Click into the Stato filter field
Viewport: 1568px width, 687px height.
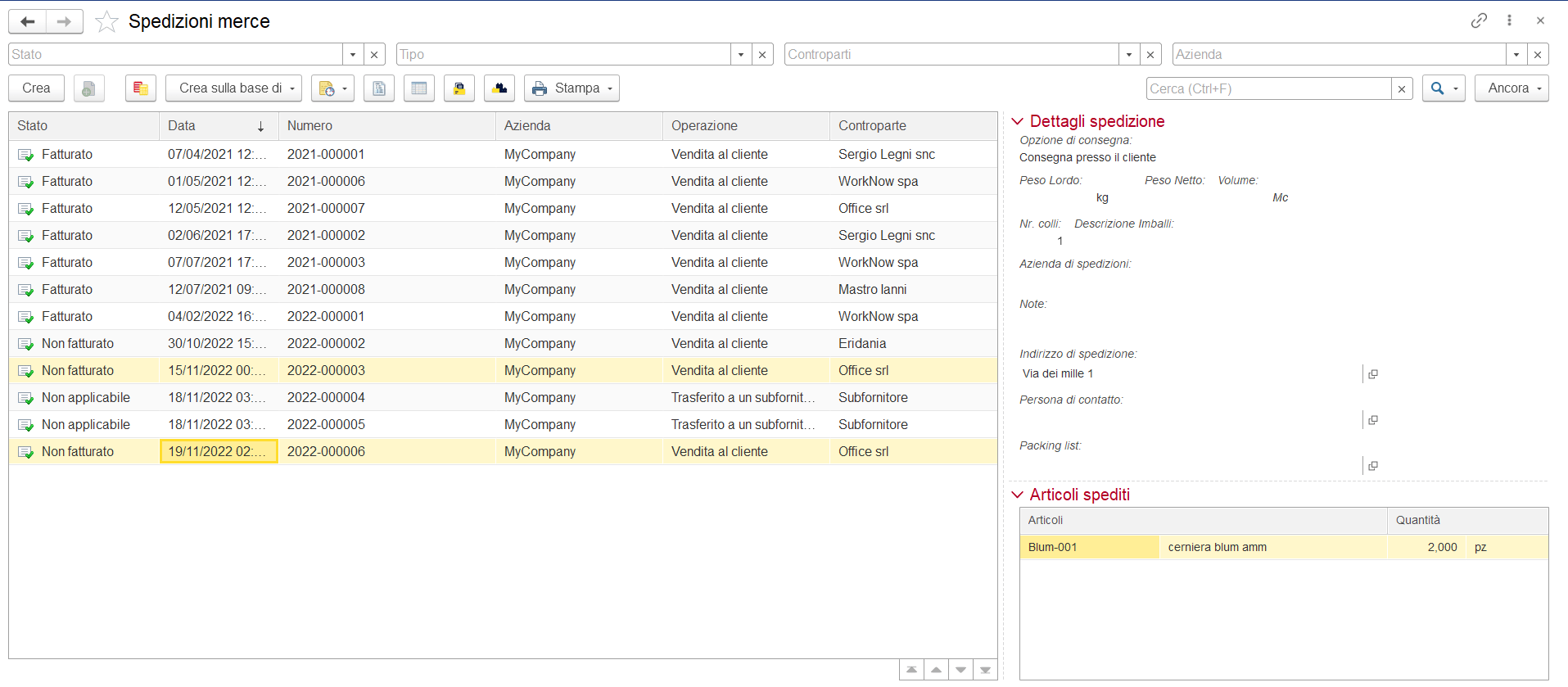pyautogui.click(x=175, y=54)
